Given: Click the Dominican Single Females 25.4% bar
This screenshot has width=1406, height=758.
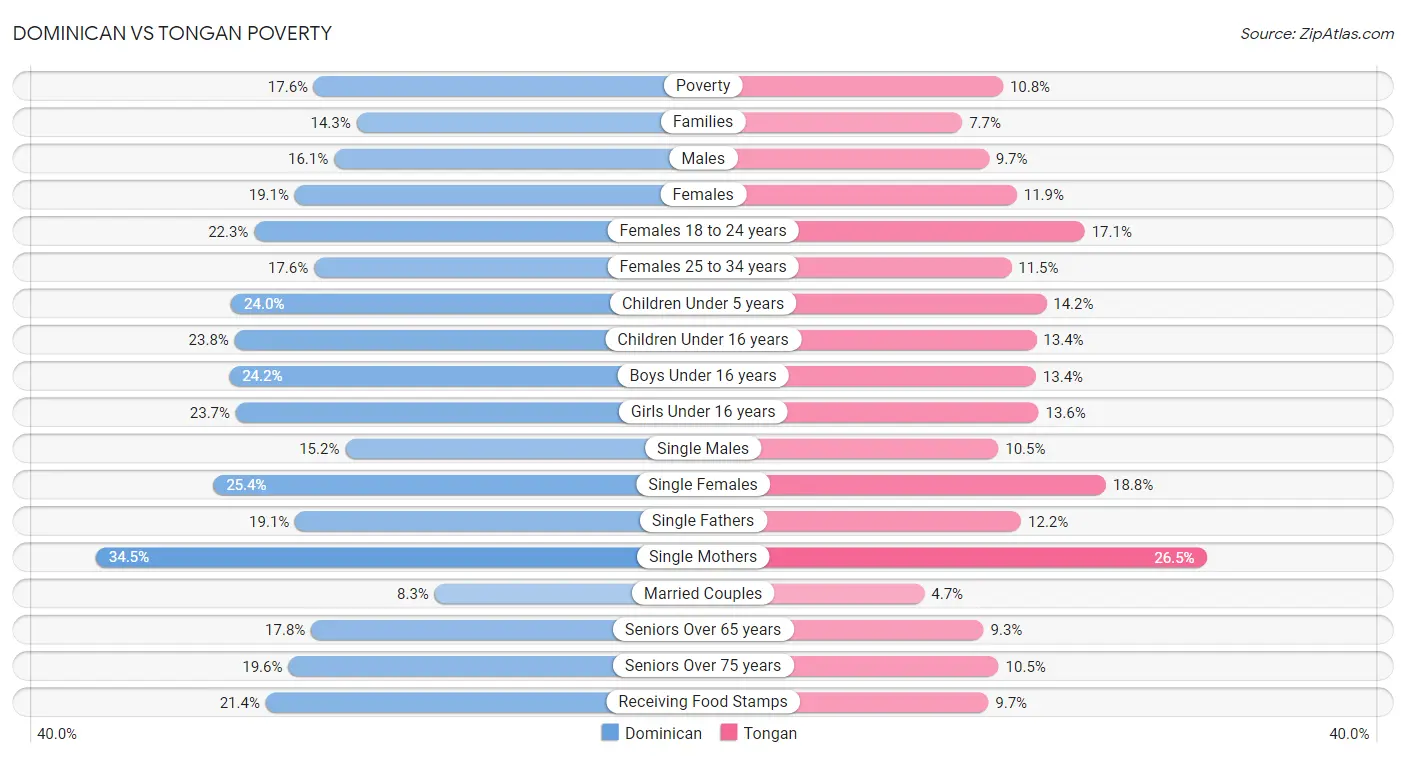Looking at the screenshot, I should point(457,485).
